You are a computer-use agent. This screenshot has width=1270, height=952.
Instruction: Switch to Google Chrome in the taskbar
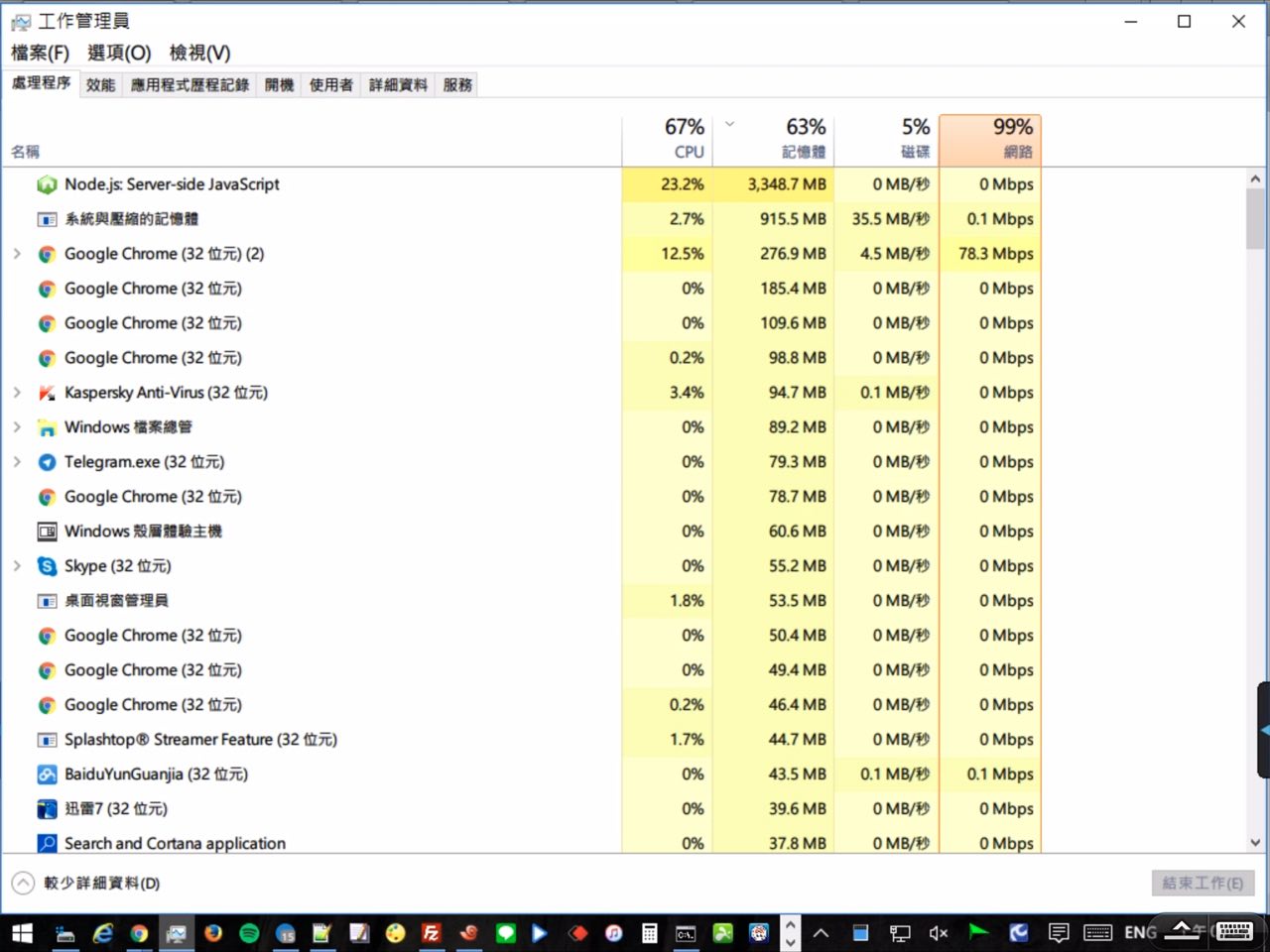point(139,933)
